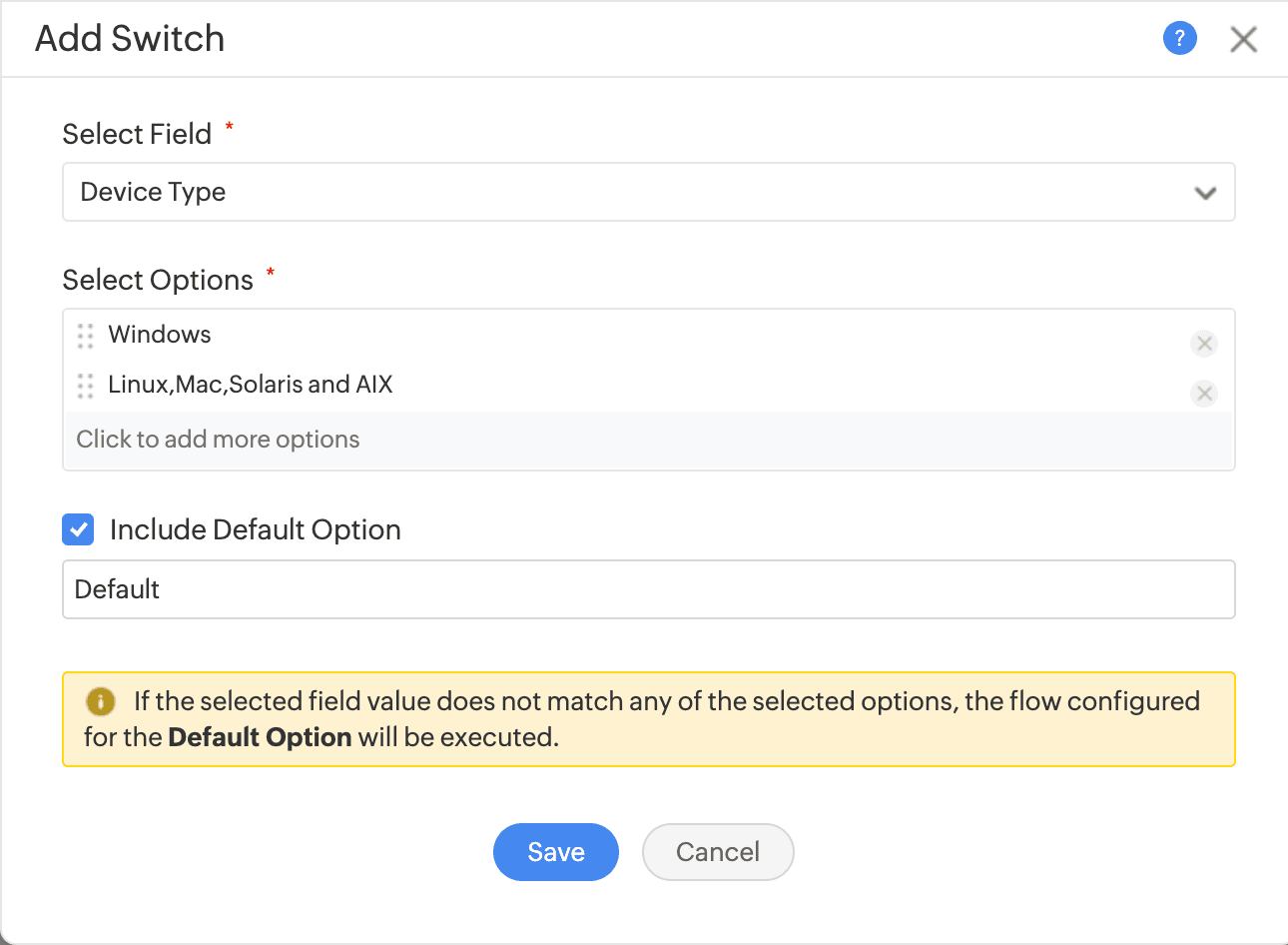Uncheck the Include Default Option checkbox

click(78, 529)
